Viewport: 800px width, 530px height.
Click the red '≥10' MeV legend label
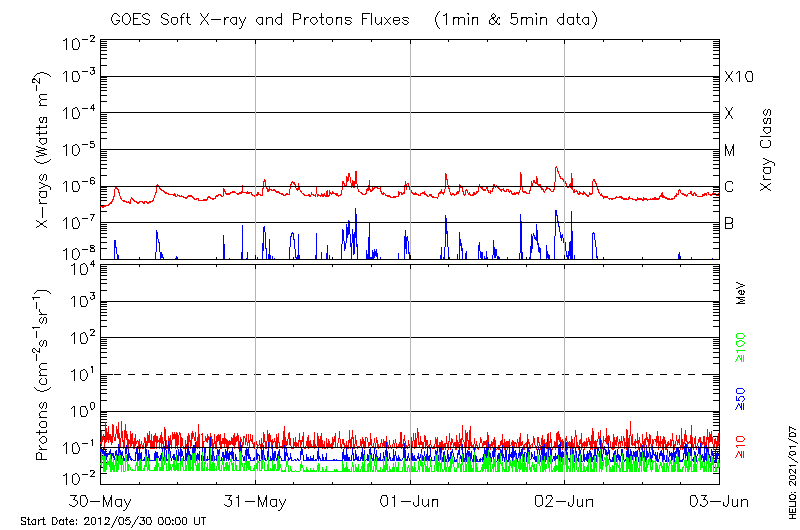(741, 447)
